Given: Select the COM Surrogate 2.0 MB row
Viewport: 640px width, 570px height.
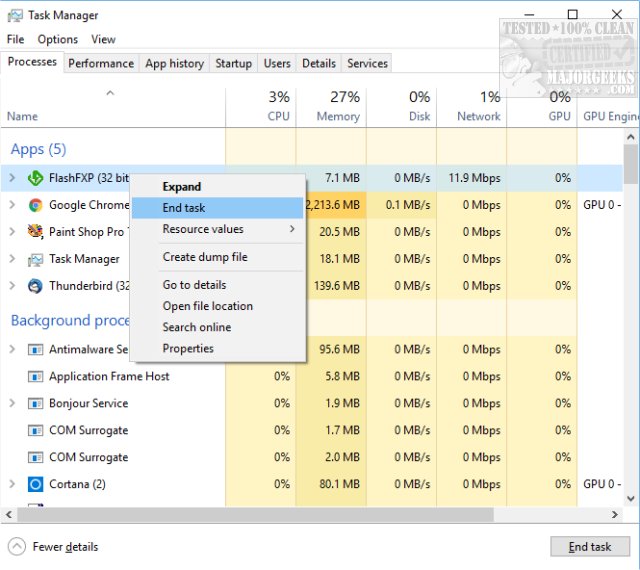Looking at the screenshot, I should coord(312,457).
